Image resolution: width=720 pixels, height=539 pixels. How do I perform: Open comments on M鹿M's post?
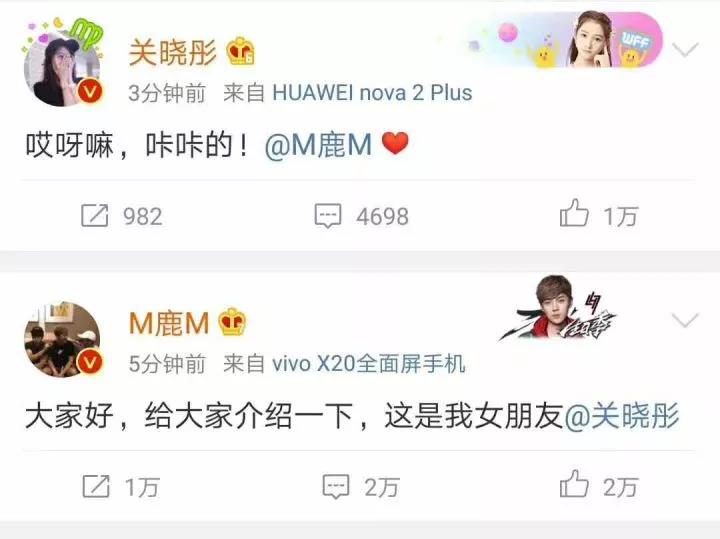click(x=336, y=487)
